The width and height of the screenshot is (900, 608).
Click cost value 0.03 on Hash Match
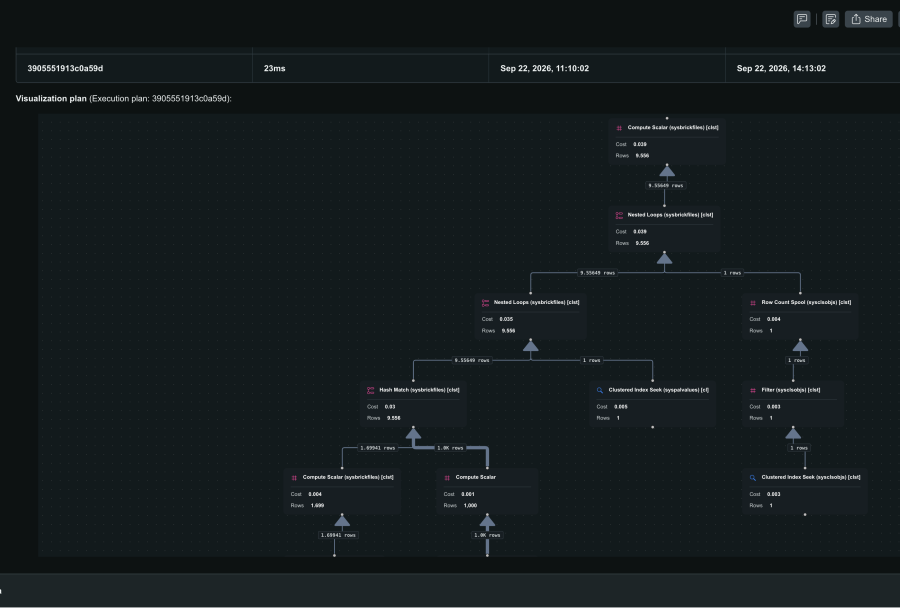pos(390,406)
